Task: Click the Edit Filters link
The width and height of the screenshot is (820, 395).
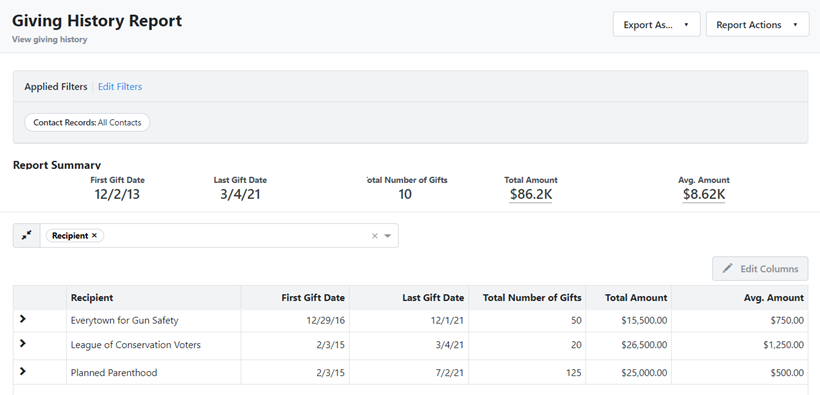Action: (120, 87)
